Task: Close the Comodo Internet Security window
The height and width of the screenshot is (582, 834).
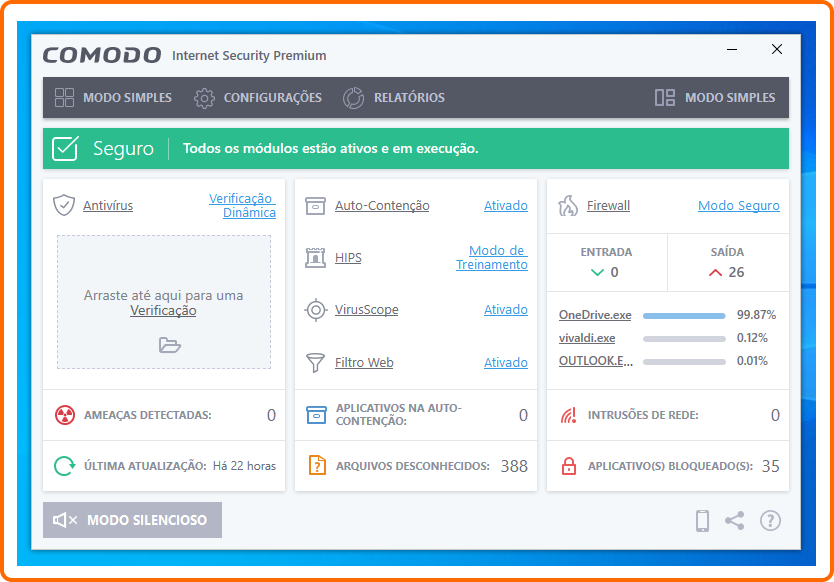Action: point(777,49)
